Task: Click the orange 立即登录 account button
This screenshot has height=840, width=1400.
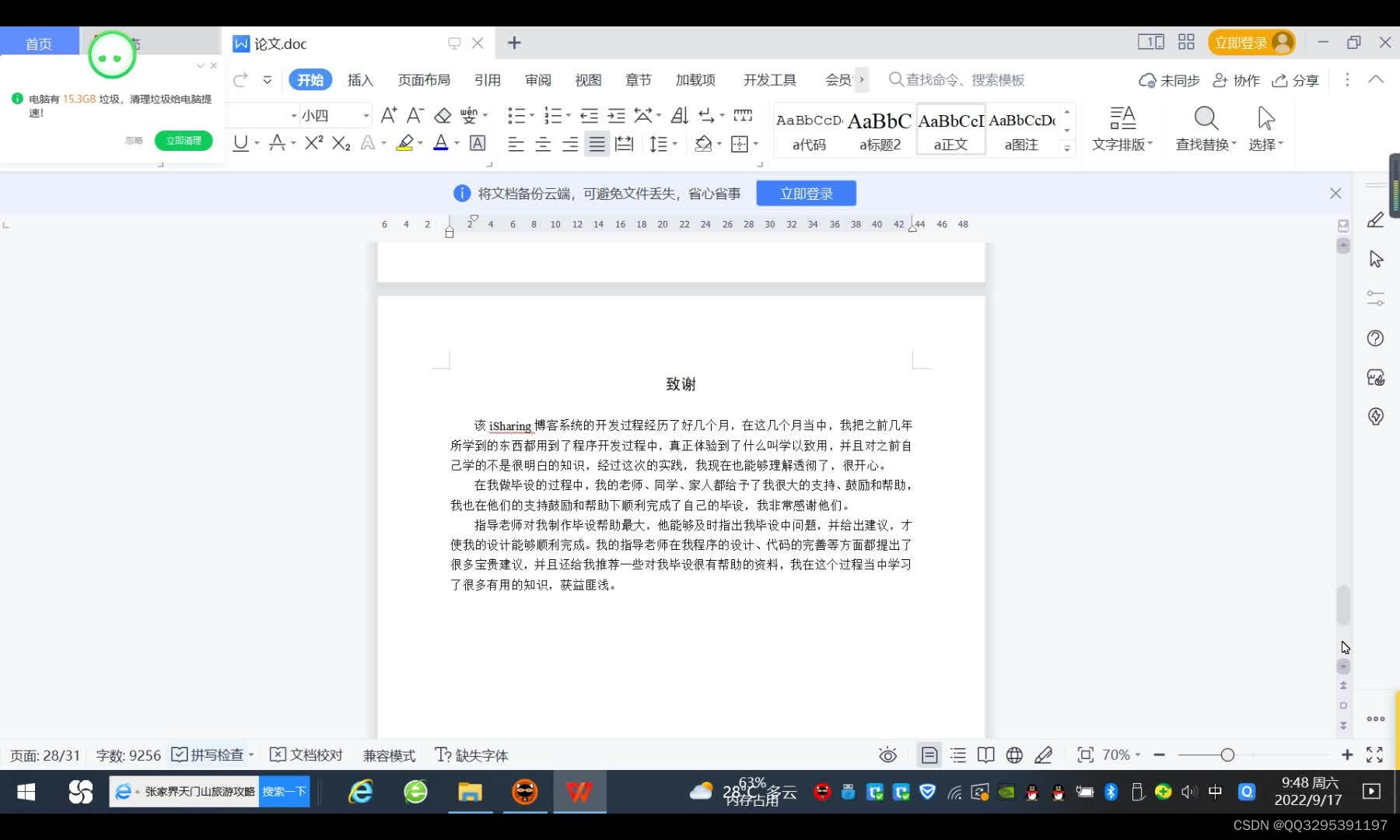Action: [1251, 43]
